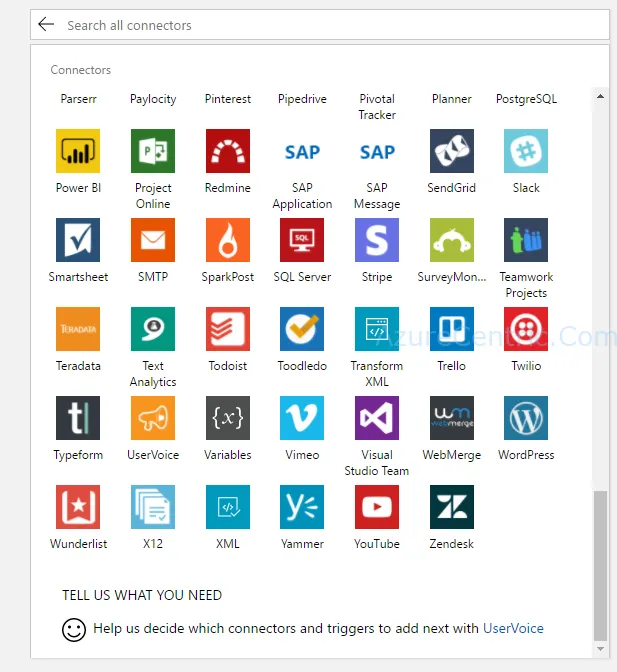The width and height of the screenshot is (617, 672).
Task: Select the Power BI connector icon
Action: [78, 151]
